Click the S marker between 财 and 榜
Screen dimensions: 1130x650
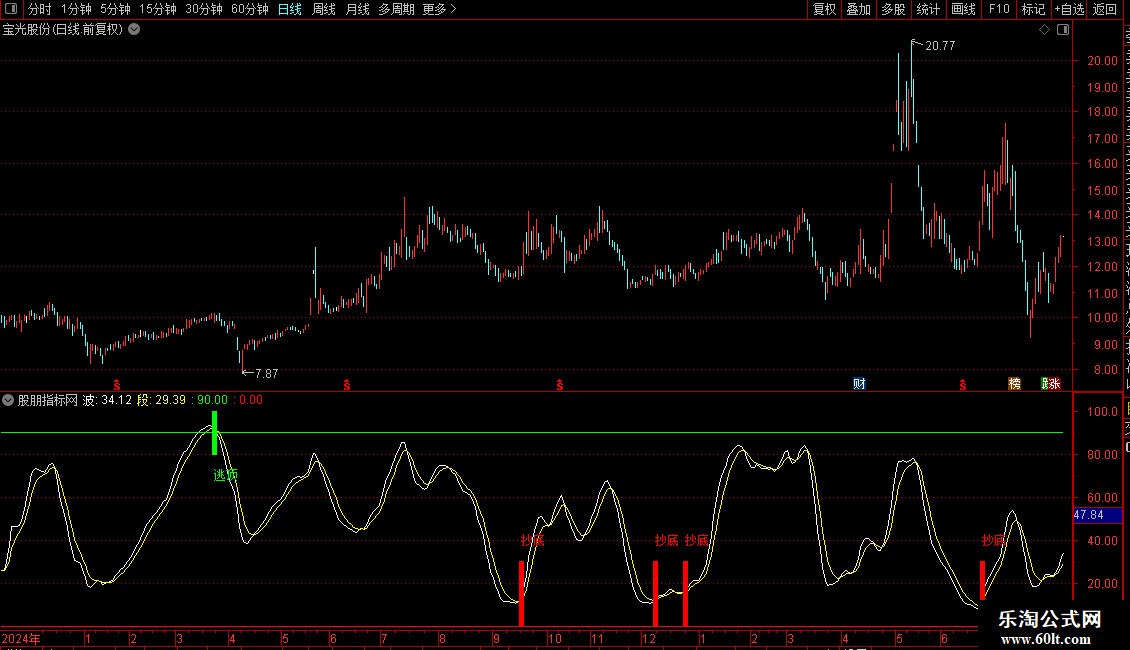pos(963,386)
